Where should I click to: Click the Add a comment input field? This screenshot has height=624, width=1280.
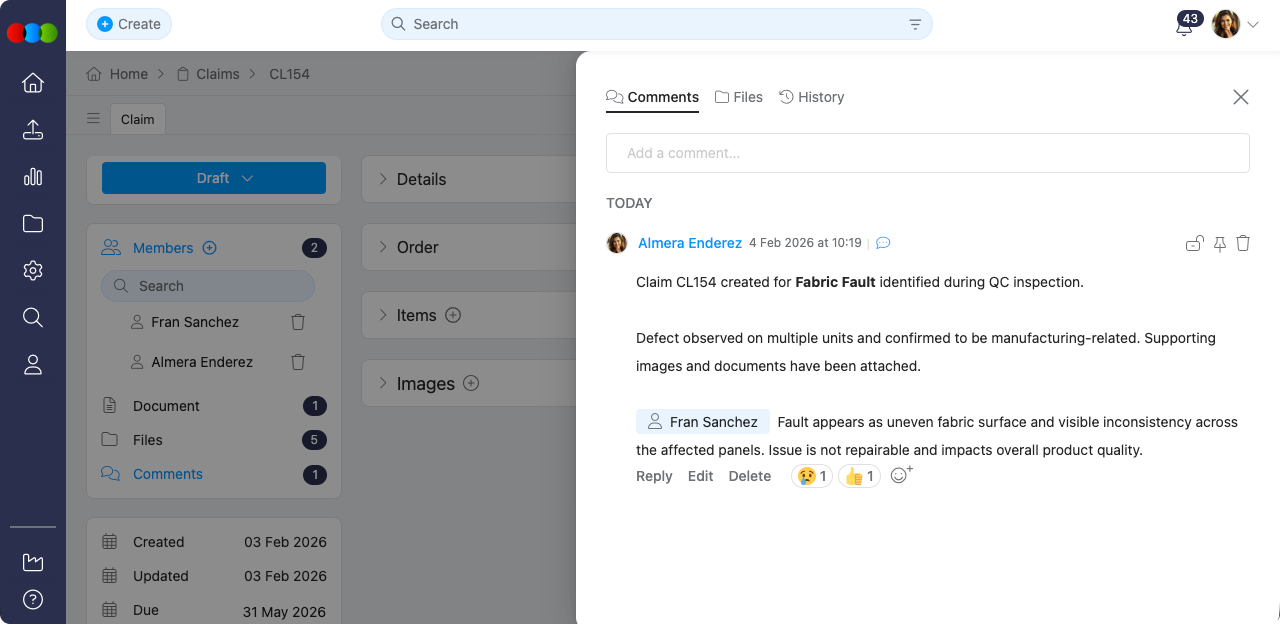927,152
